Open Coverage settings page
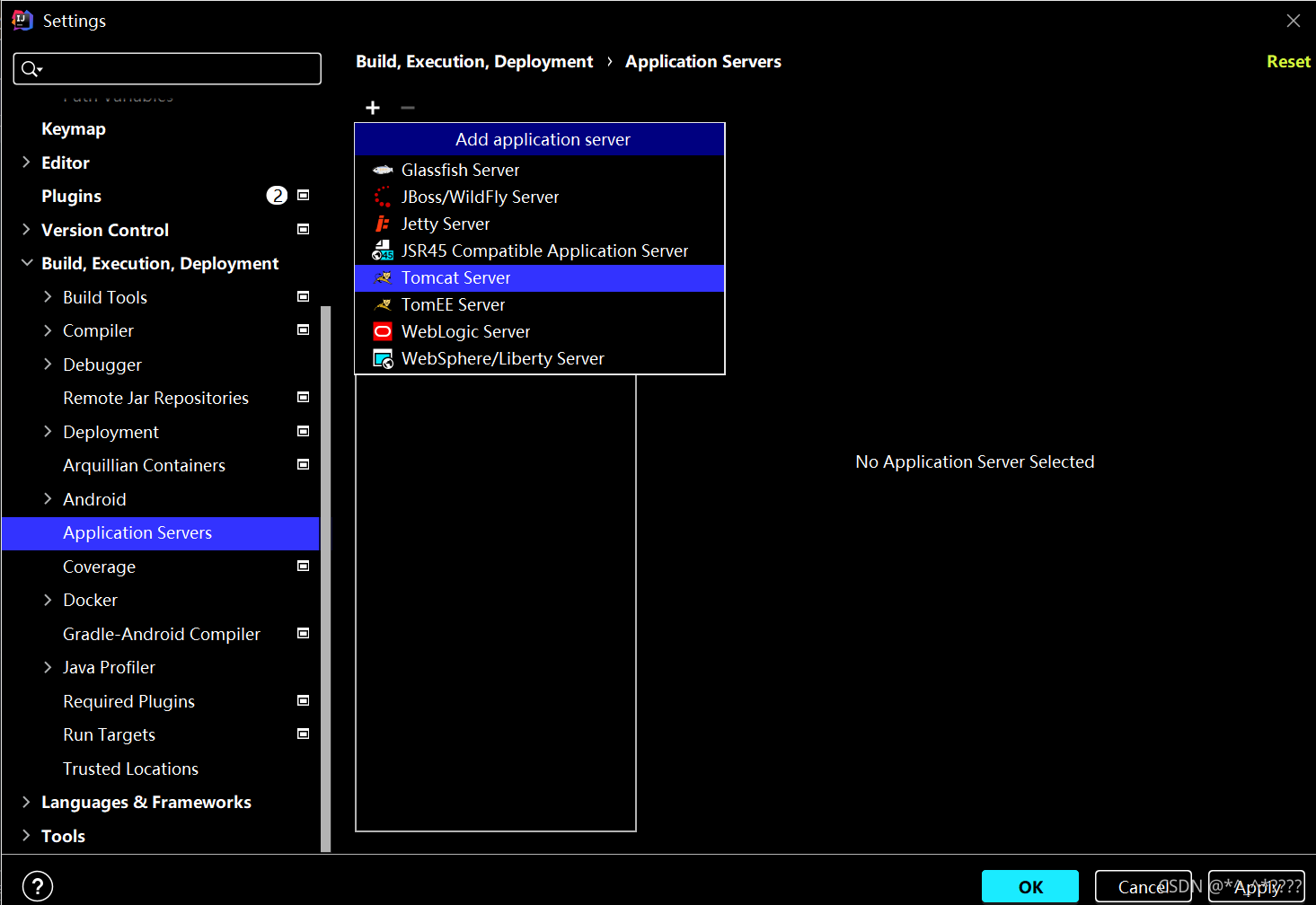This screenshot has height=905, width=1316. (99, 567)
